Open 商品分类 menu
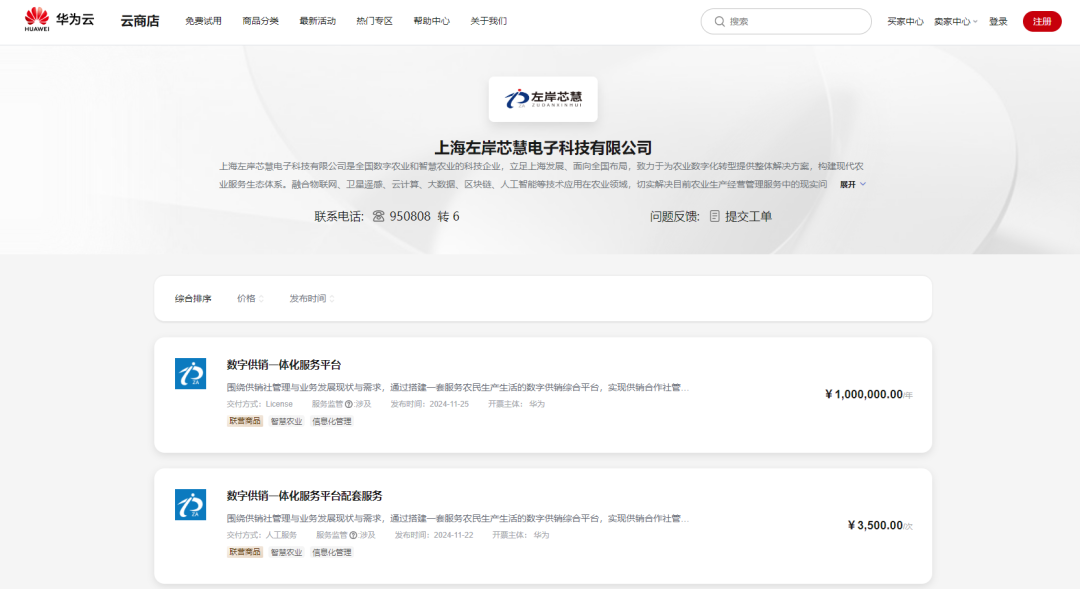Screen dimensions: 1080x589 [x=260, y=21]
